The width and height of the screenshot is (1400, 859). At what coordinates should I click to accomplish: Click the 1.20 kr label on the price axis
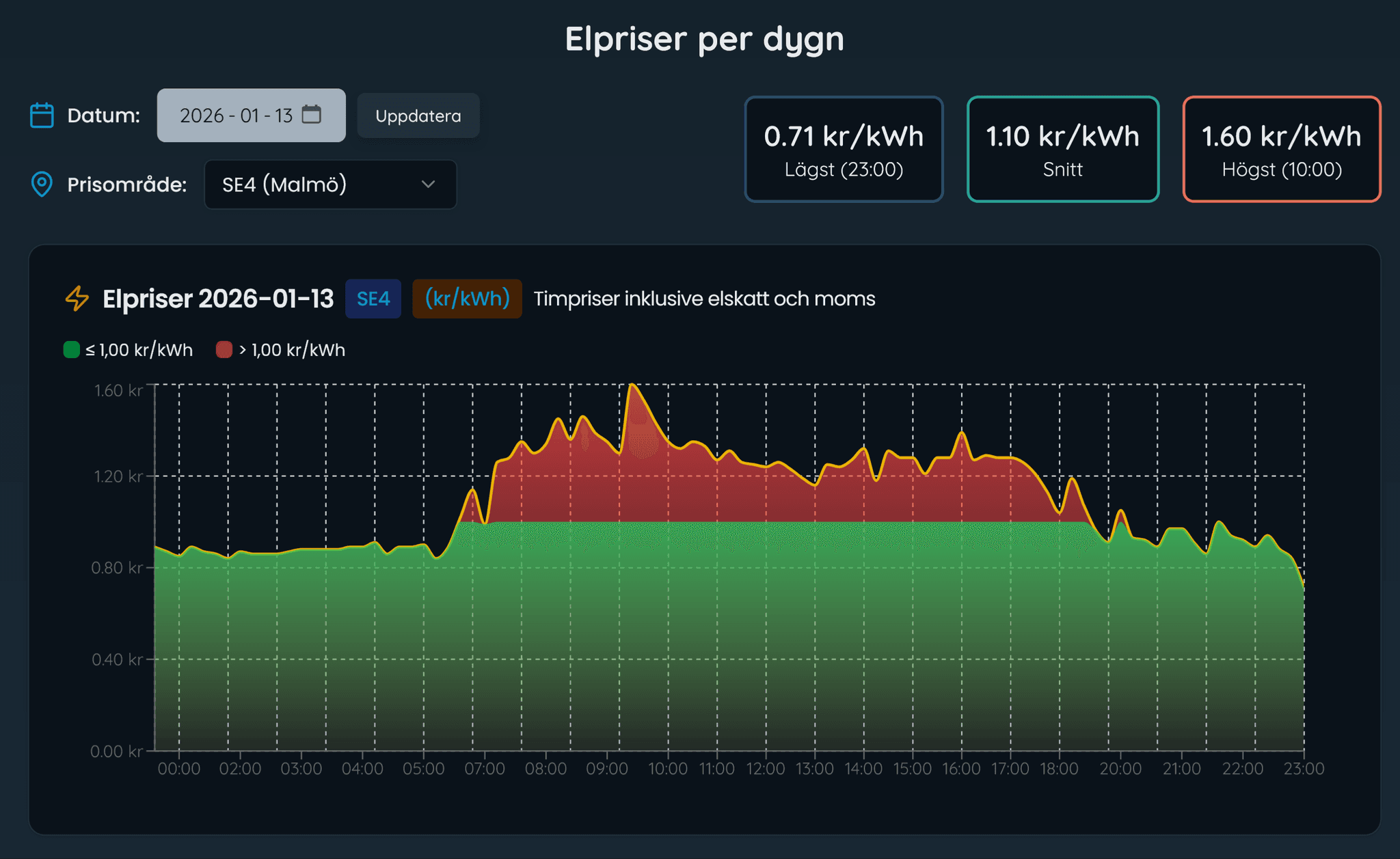[118, 476]
